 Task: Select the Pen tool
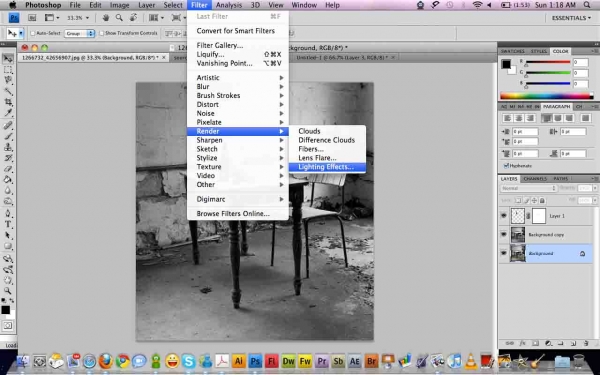8,213
